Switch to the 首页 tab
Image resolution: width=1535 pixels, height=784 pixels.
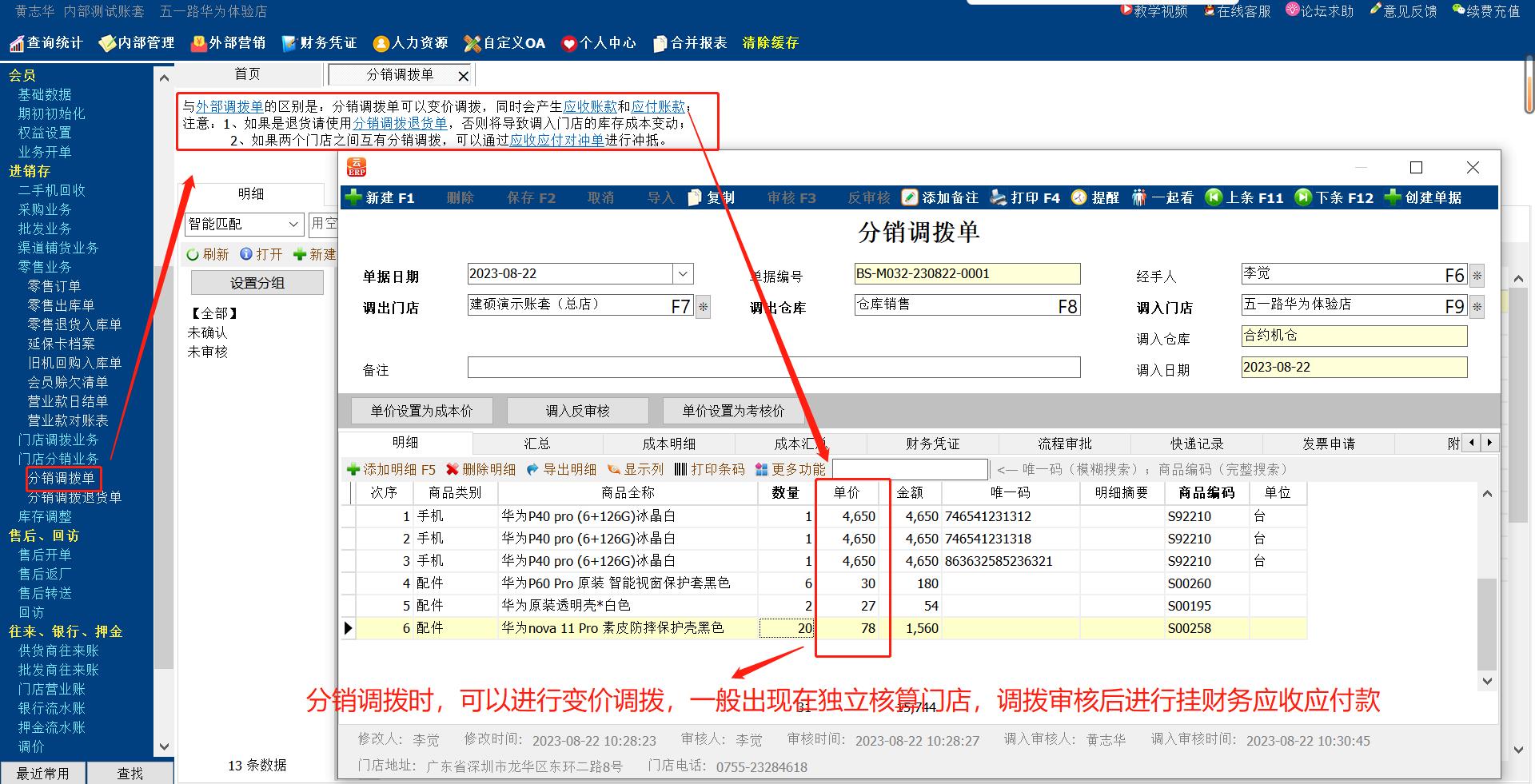[247, 74]
